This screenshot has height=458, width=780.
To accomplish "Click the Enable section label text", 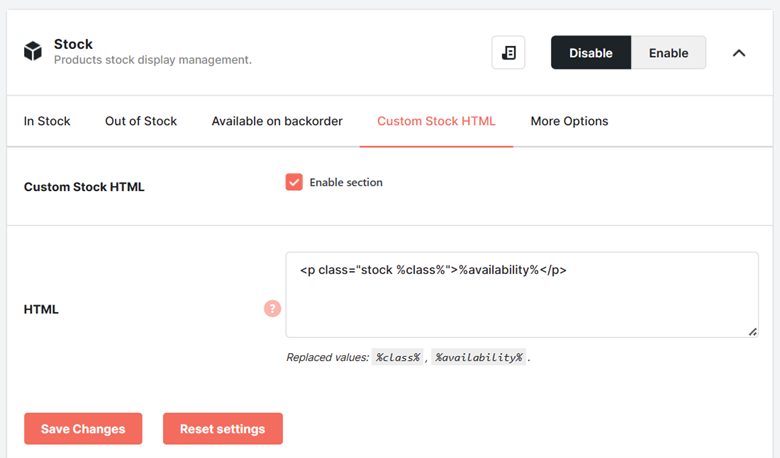I will click(x=346, y=183).
